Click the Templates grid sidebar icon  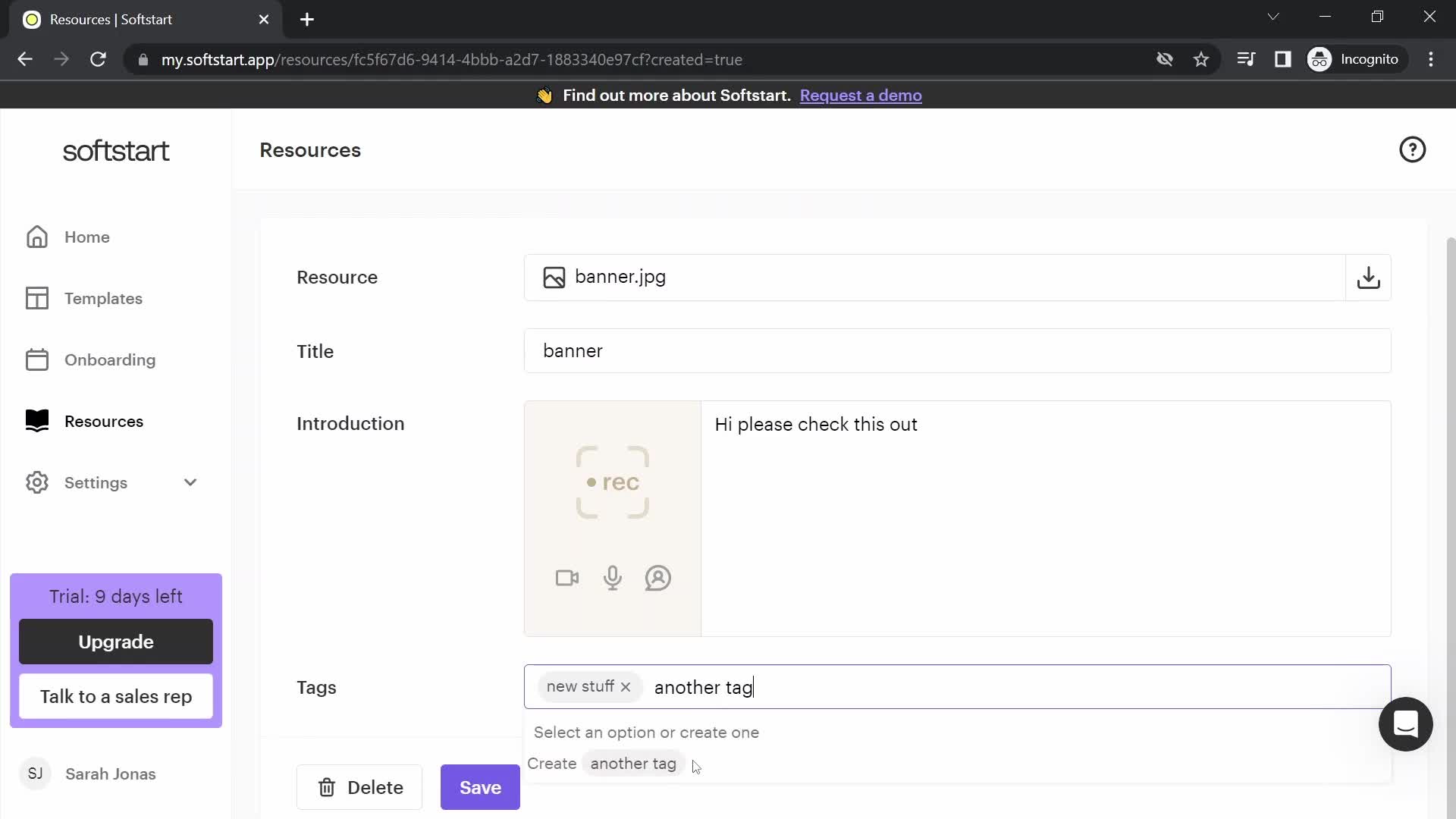[x=37, y=298]
